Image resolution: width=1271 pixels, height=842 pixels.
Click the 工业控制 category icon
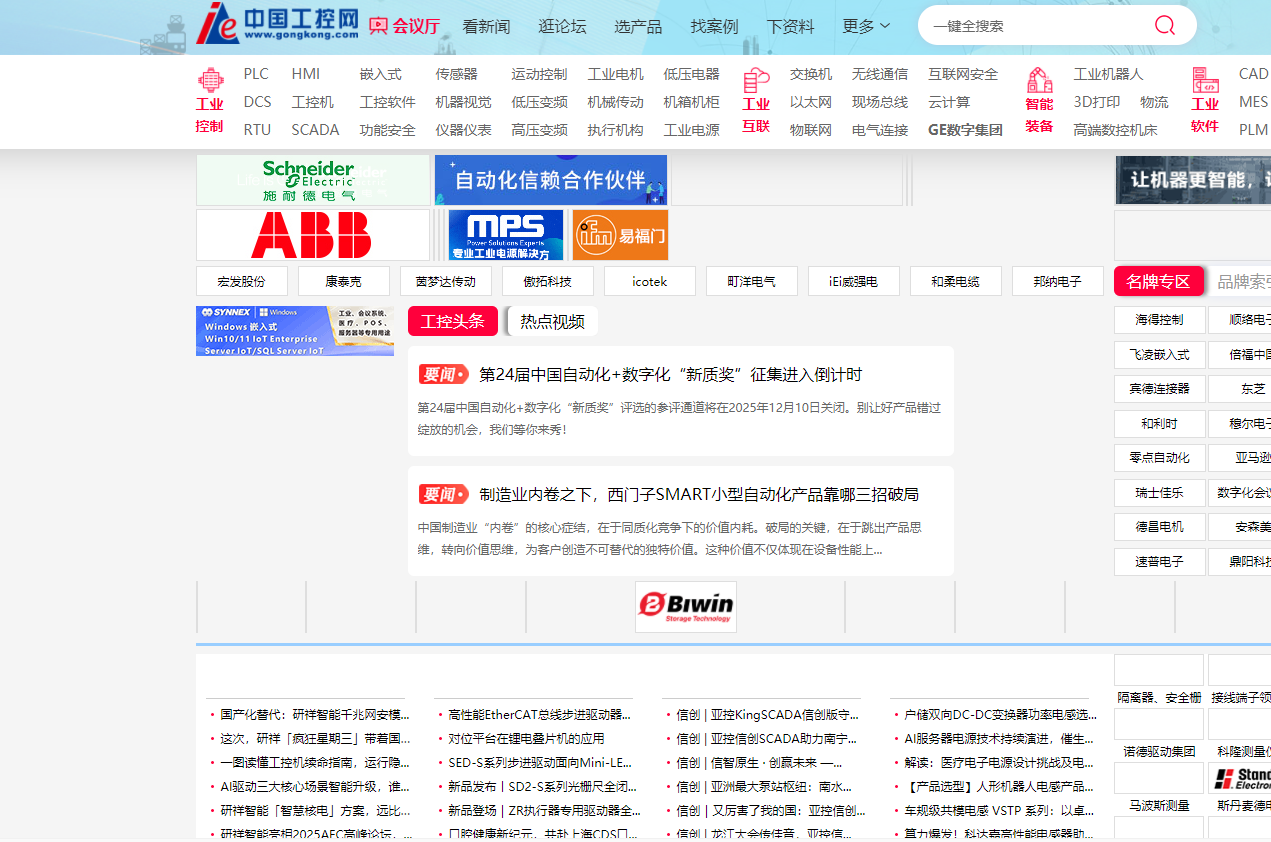coord(210,80)
